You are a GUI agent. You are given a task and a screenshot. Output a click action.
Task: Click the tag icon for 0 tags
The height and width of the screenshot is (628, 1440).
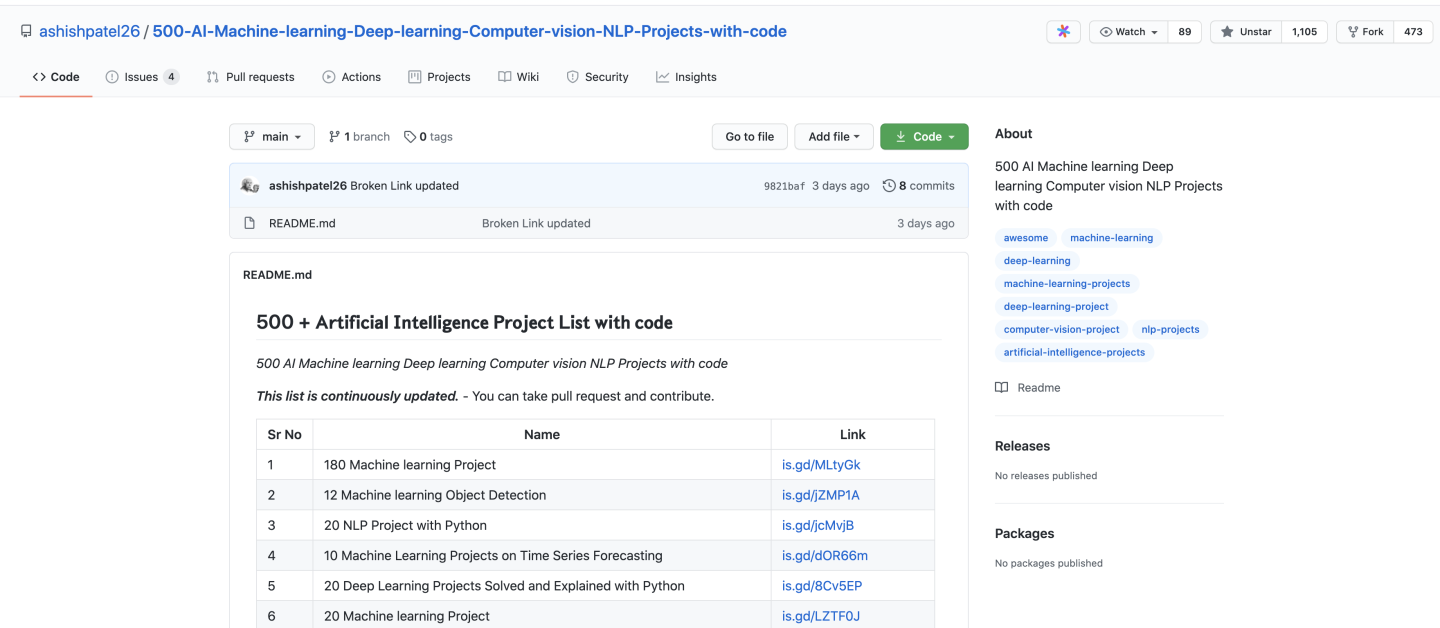pos(410,137)
